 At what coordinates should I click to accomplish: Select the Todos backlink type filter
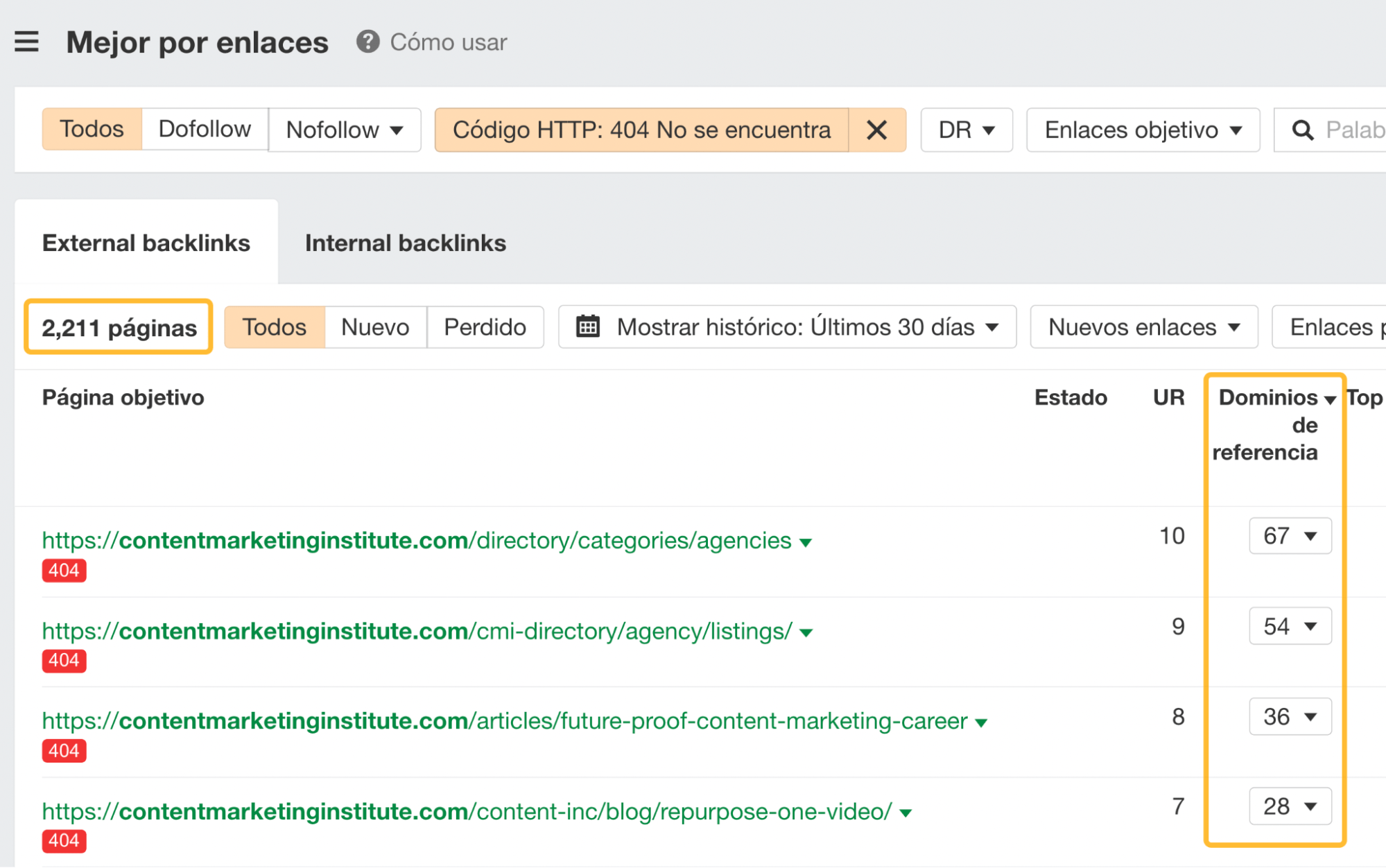pos(91,129)
